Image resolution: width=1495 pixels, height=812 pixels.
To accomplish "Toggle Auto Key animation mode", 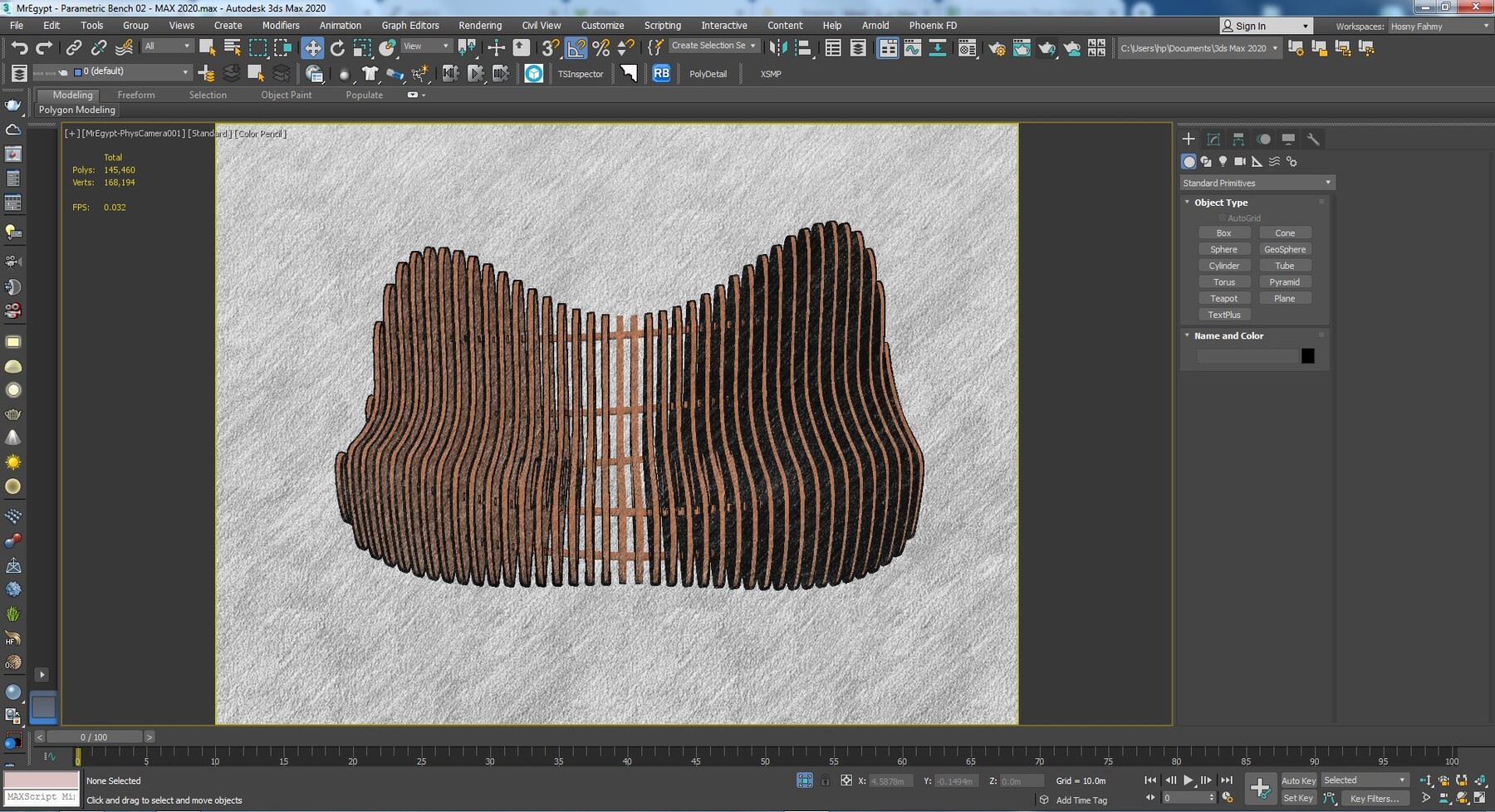I will point(1298,780).
